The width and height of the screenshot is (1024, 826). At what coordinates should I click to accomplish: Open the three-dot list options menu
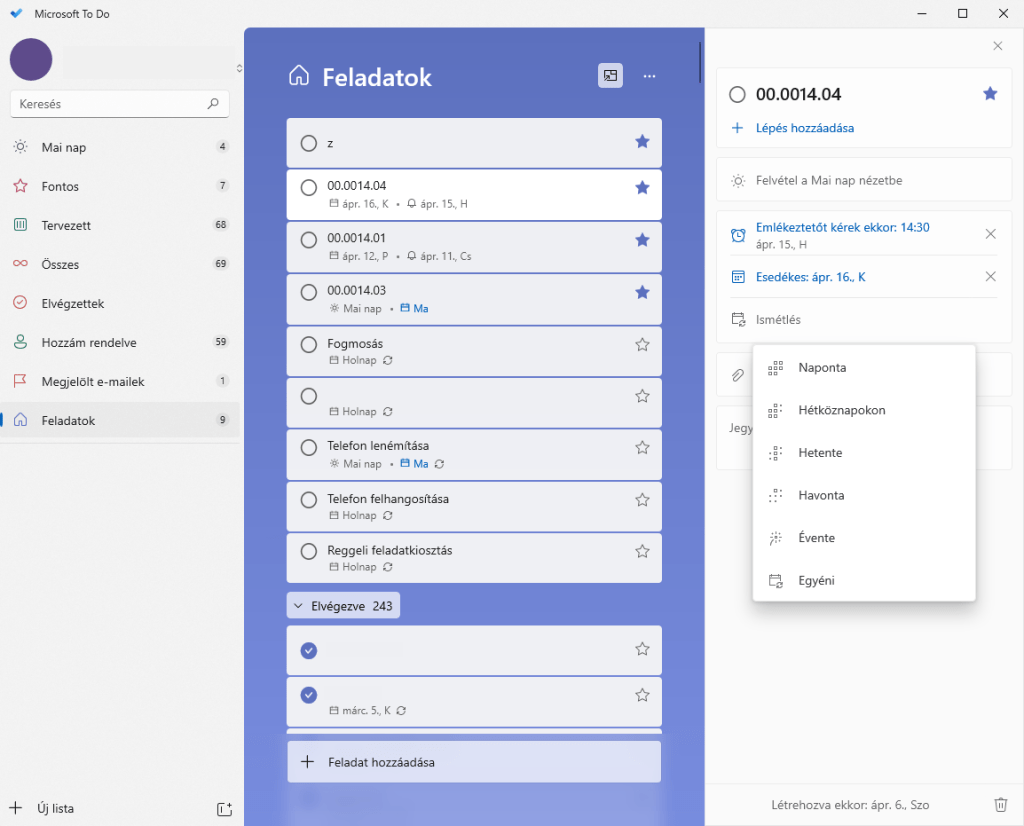[650, 76]
